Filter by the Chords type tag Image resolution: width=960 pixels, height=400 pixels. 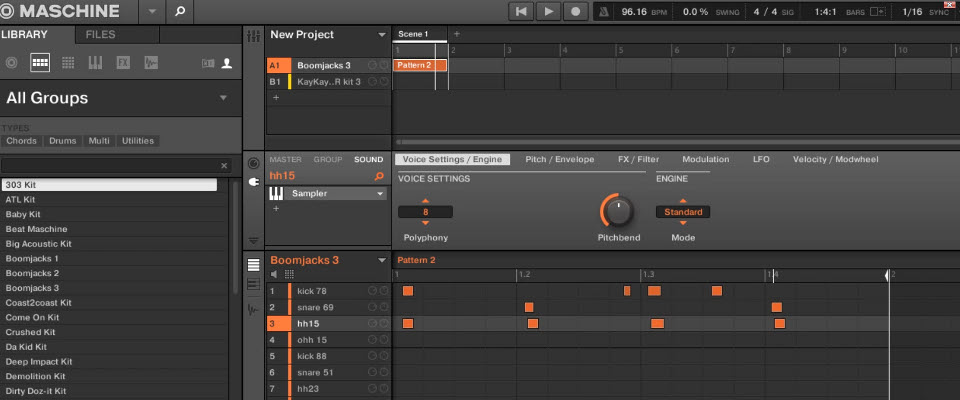(x=21, y=141)
